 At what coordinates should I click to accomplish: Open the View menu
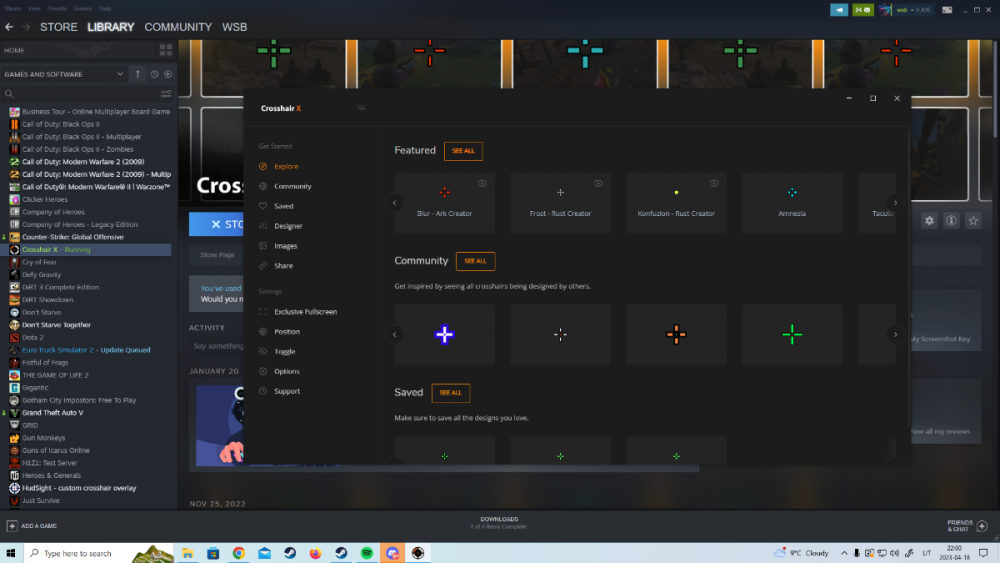click(34, 8)
